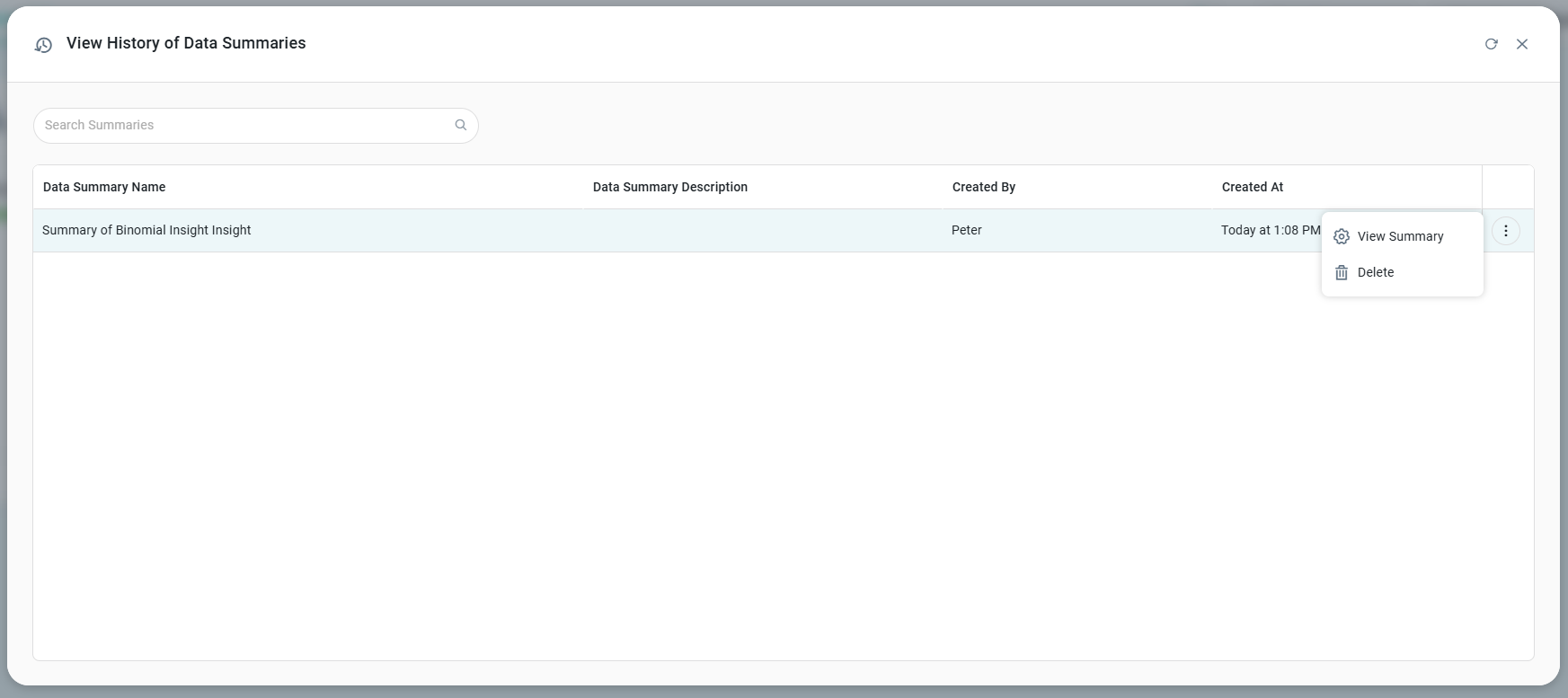Click the Created By column header
The width and height of the screenshot is (1568, 698).
coord(983,187)
